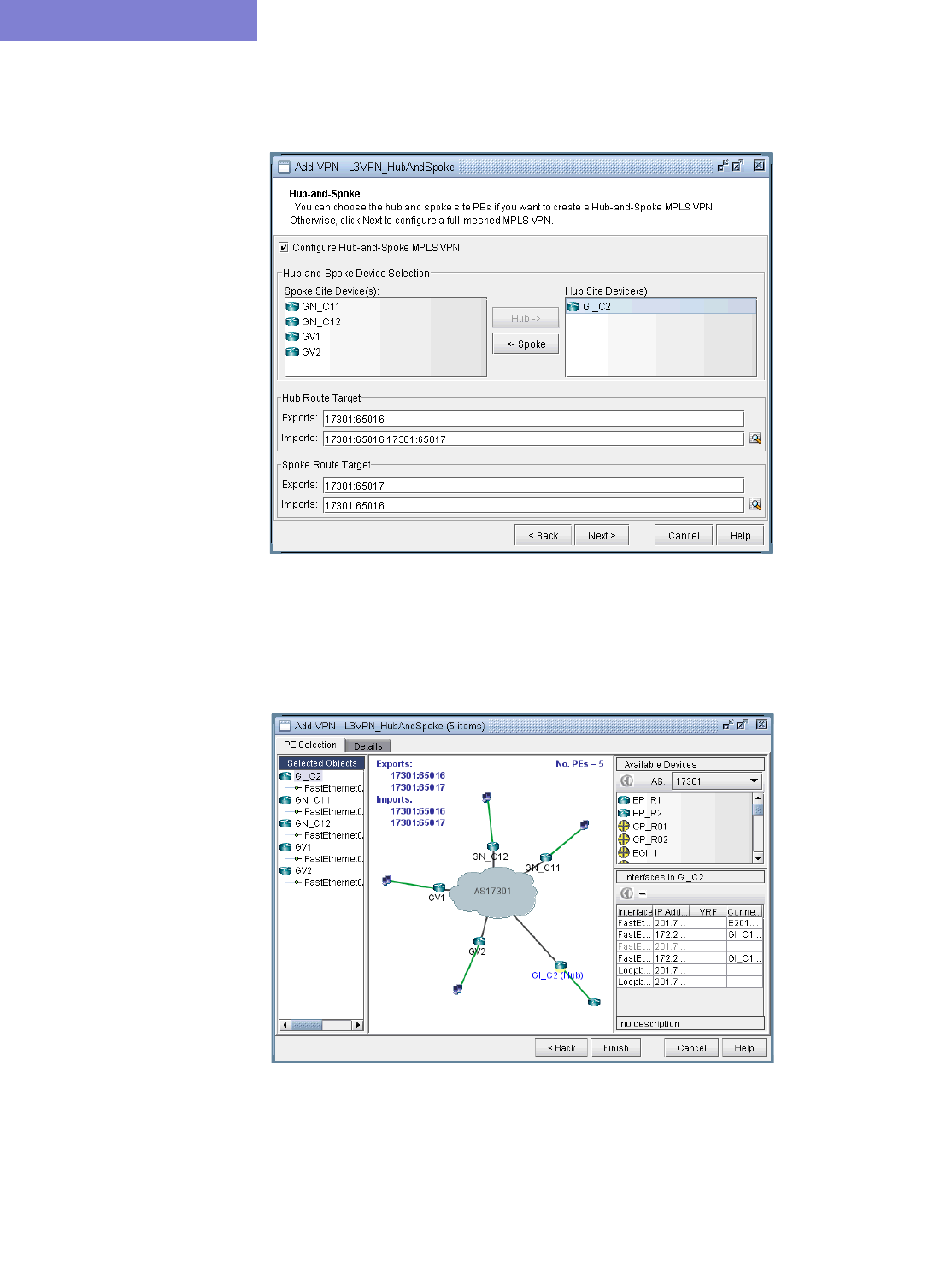Select CP_R01 in Available Devices list
Viewport: 952px width, 1272px height.
pos(643,827)
